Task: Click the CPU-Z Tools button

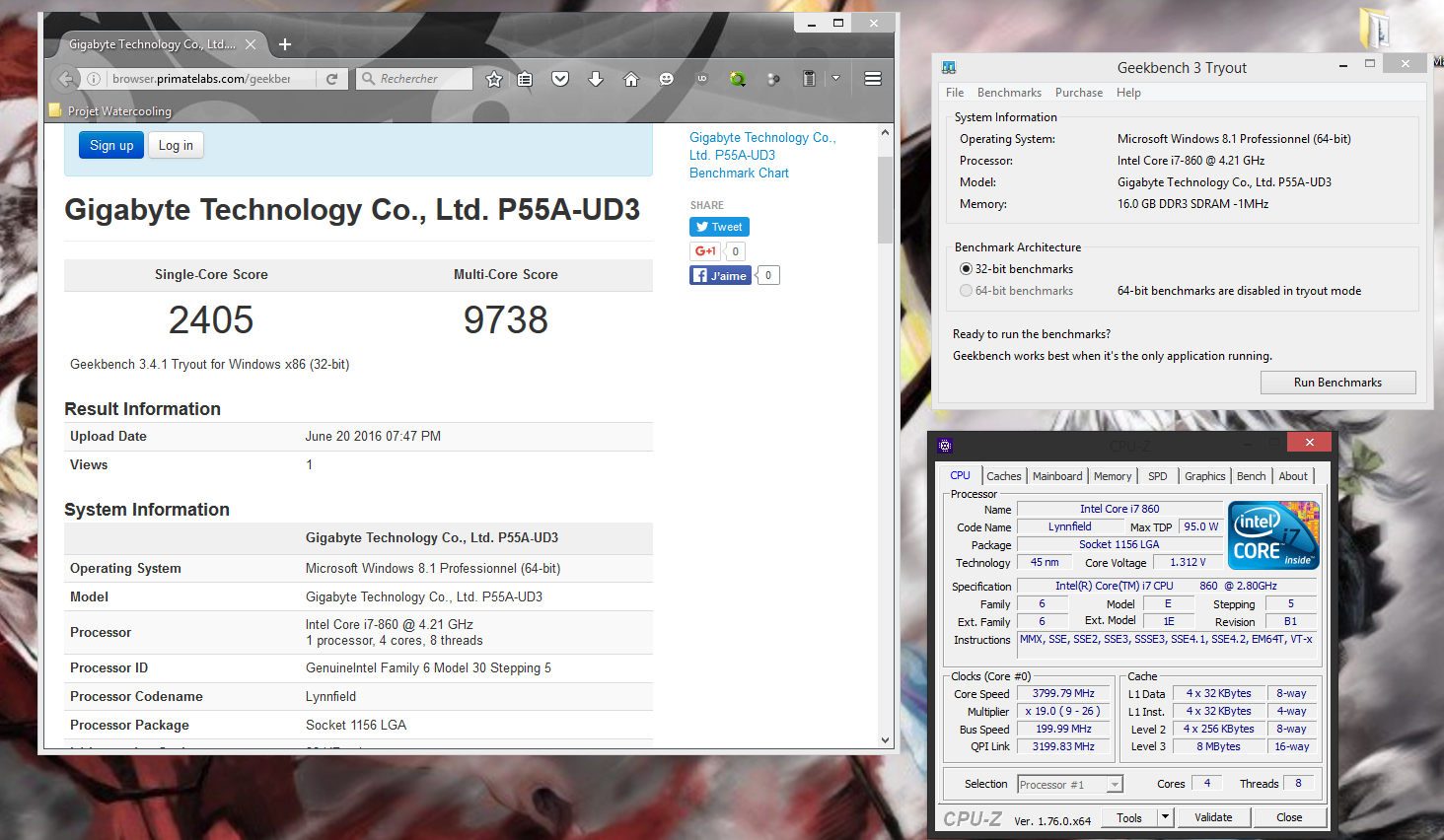Action: point(1129,817)
